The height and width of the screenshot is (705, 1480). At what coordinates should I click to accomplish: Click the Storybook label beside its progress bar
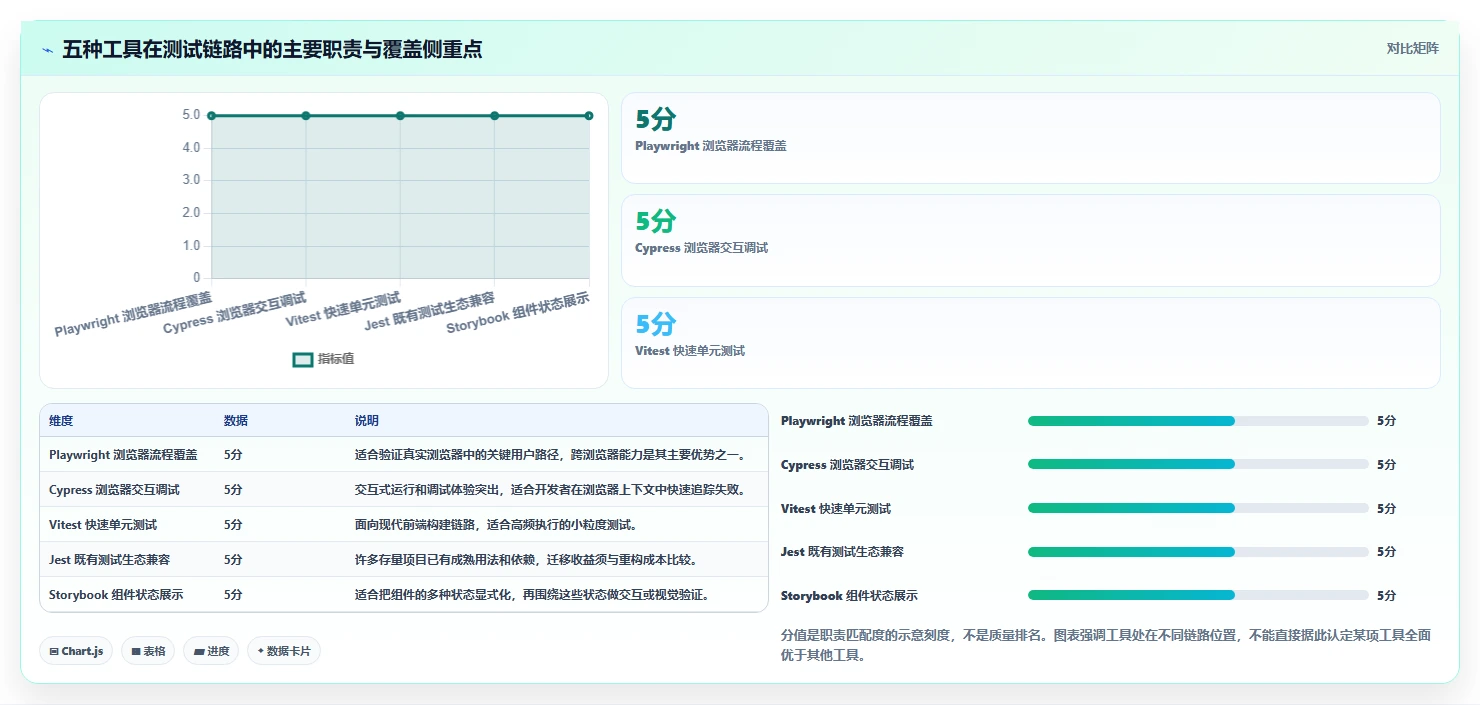pyautogui.click(x=849, y=596)
